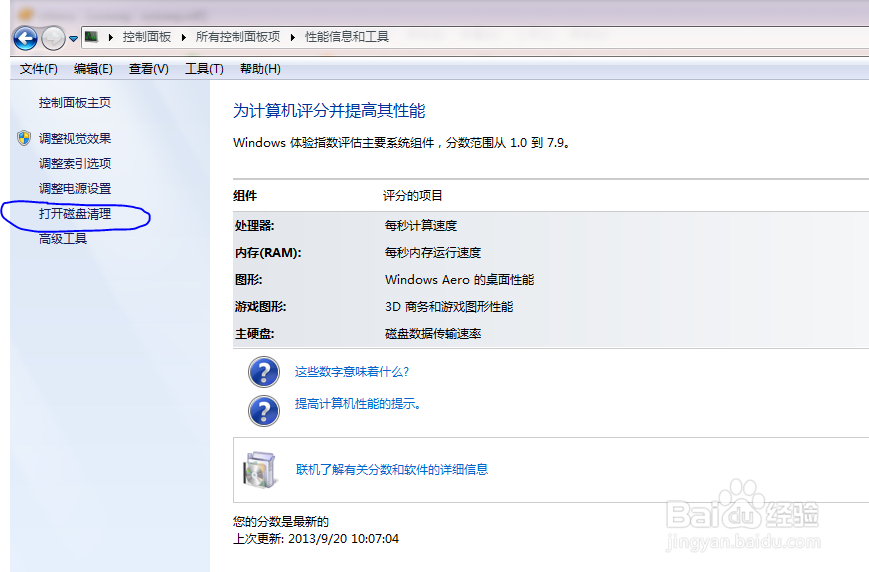Expand the arrow before 控制面板

pyautogui.click(x=111, y=37)
